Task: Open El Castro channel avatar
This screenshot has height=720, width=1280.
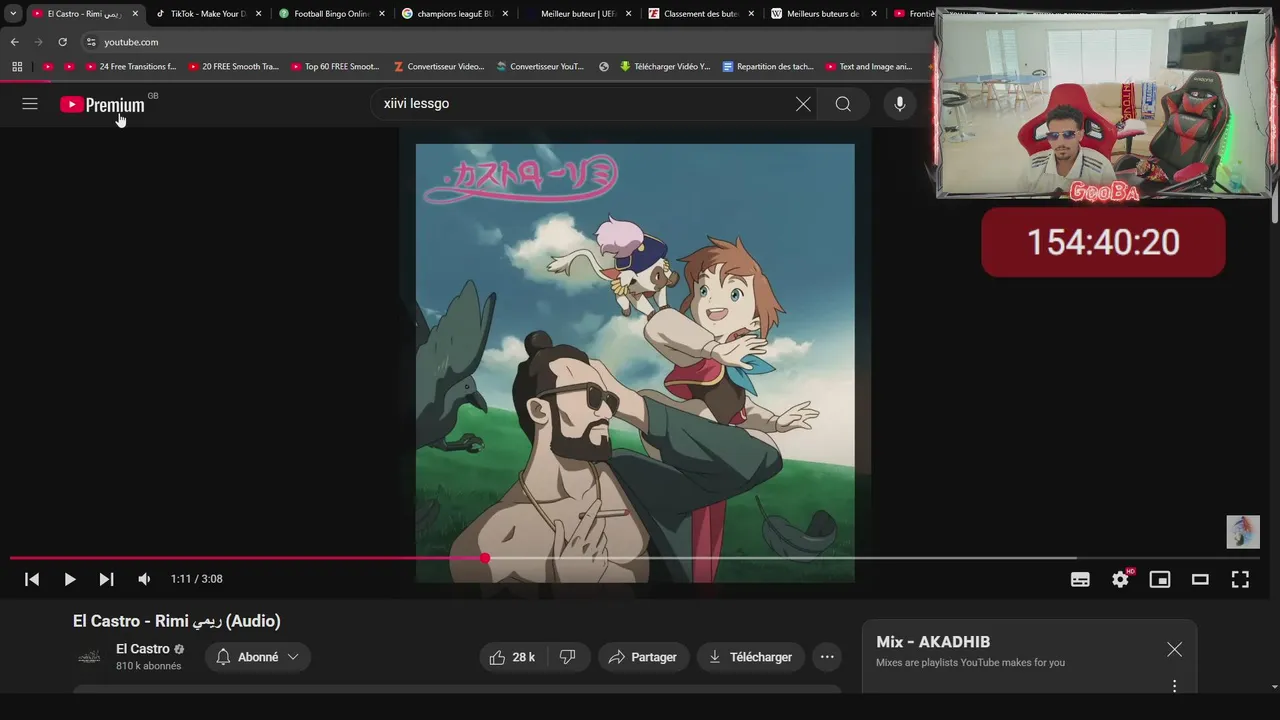Action: [x=89, y=657]
